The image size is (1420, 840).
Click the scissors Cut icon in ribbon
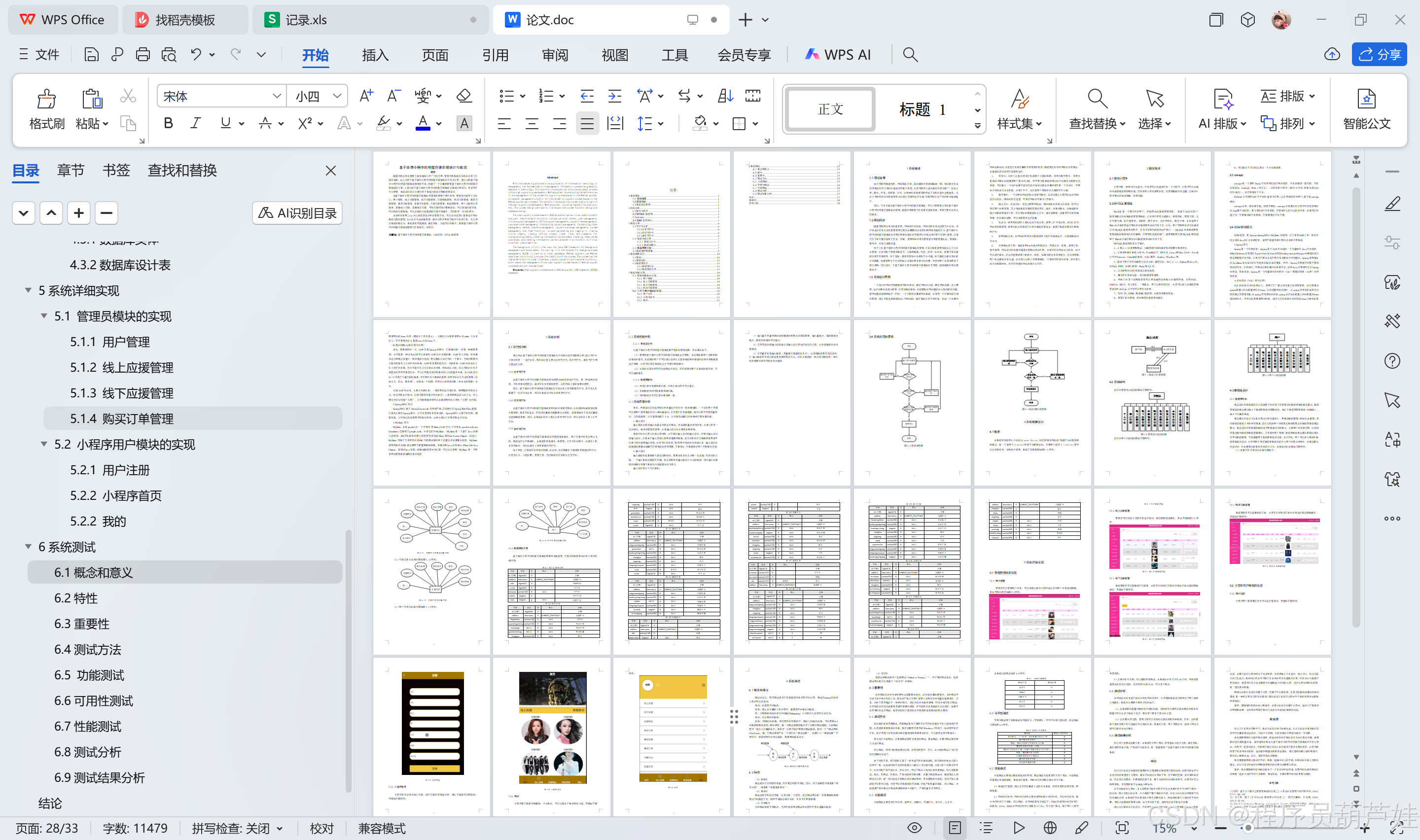pos(128,97)
